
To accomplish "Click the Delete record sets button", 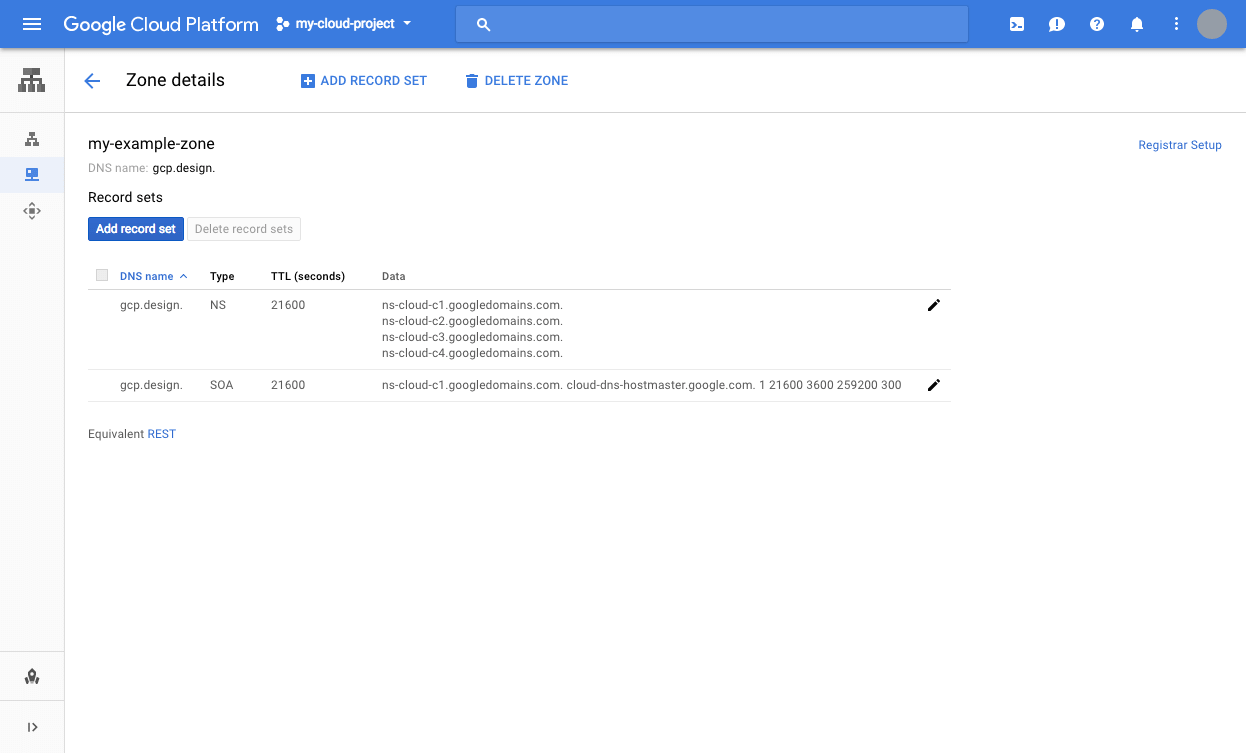I will click(x=244, y=229).
